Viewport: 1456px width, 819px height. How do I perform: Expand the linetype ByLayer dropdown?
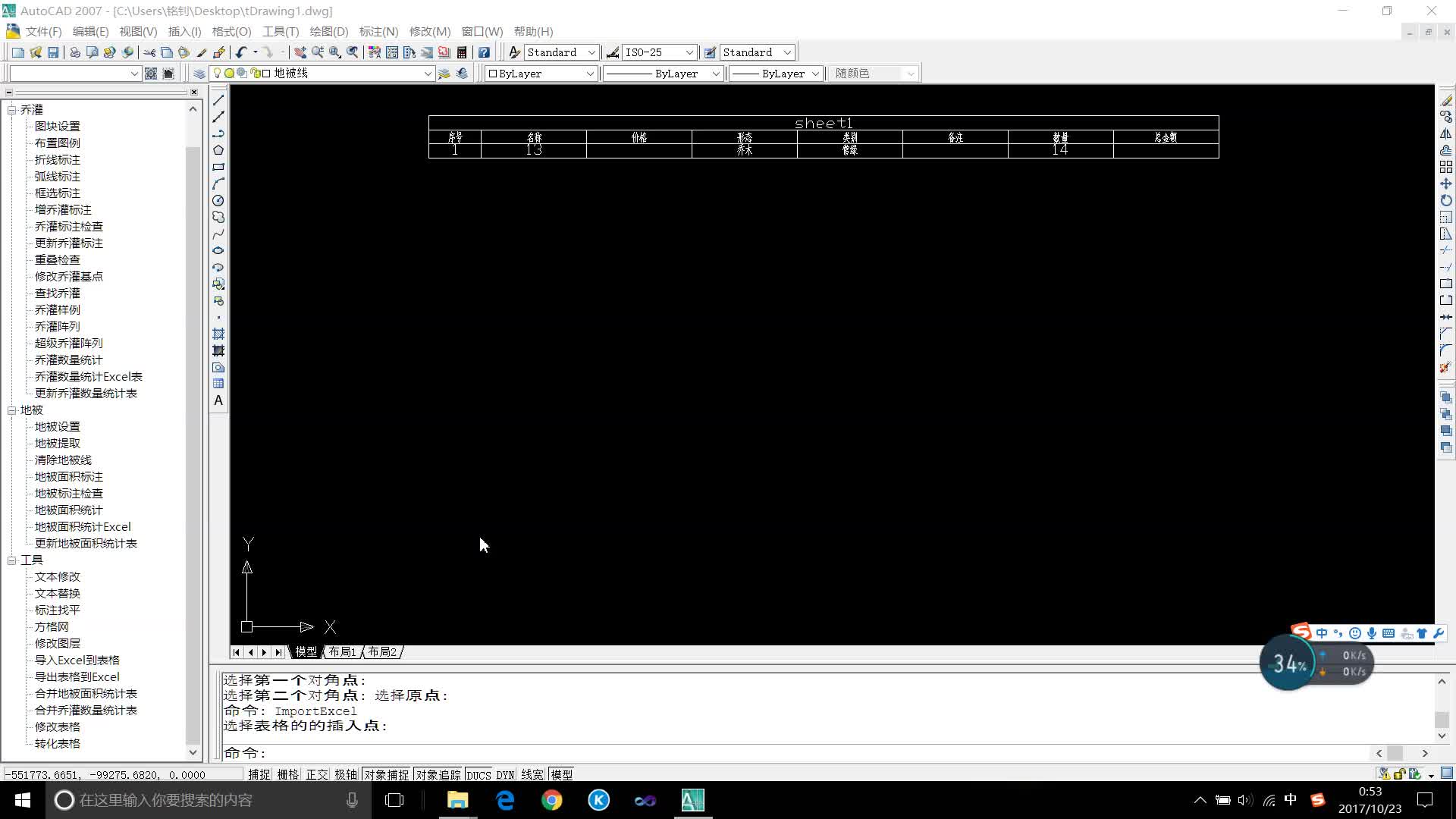pos(716,74)
